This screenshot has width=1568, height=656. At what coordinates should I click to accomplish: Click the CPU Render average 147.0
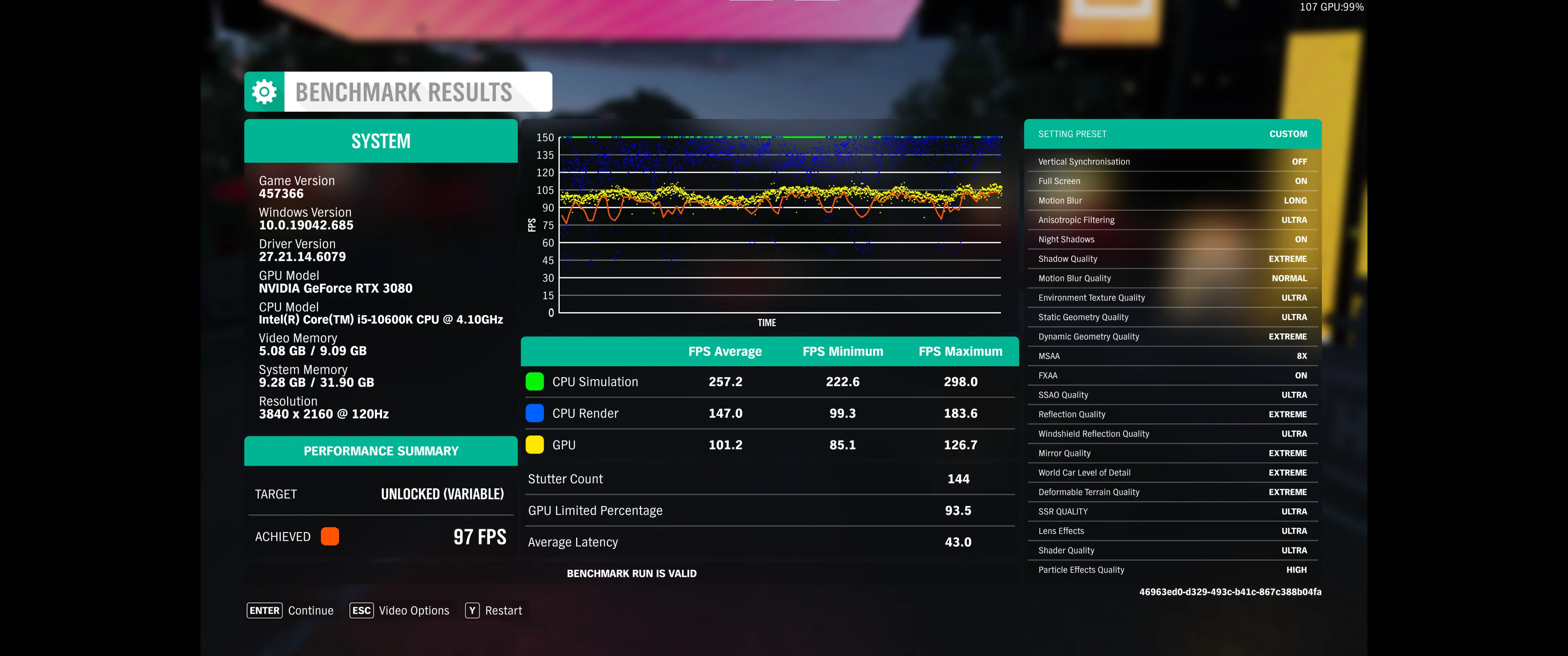pos(726,413)
